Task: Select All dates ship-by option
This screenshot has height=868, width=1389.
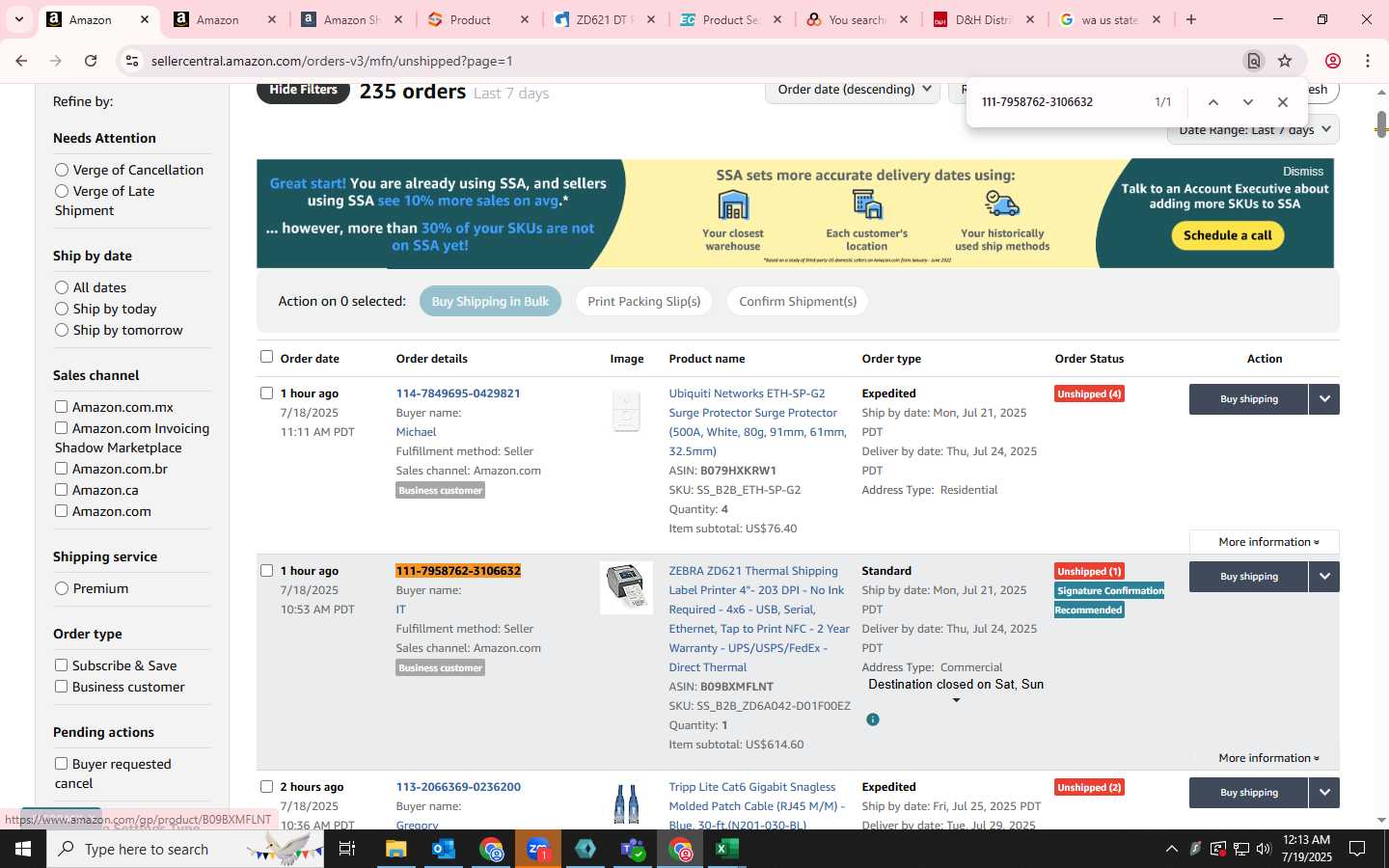Action: click(x=62, y=287)
